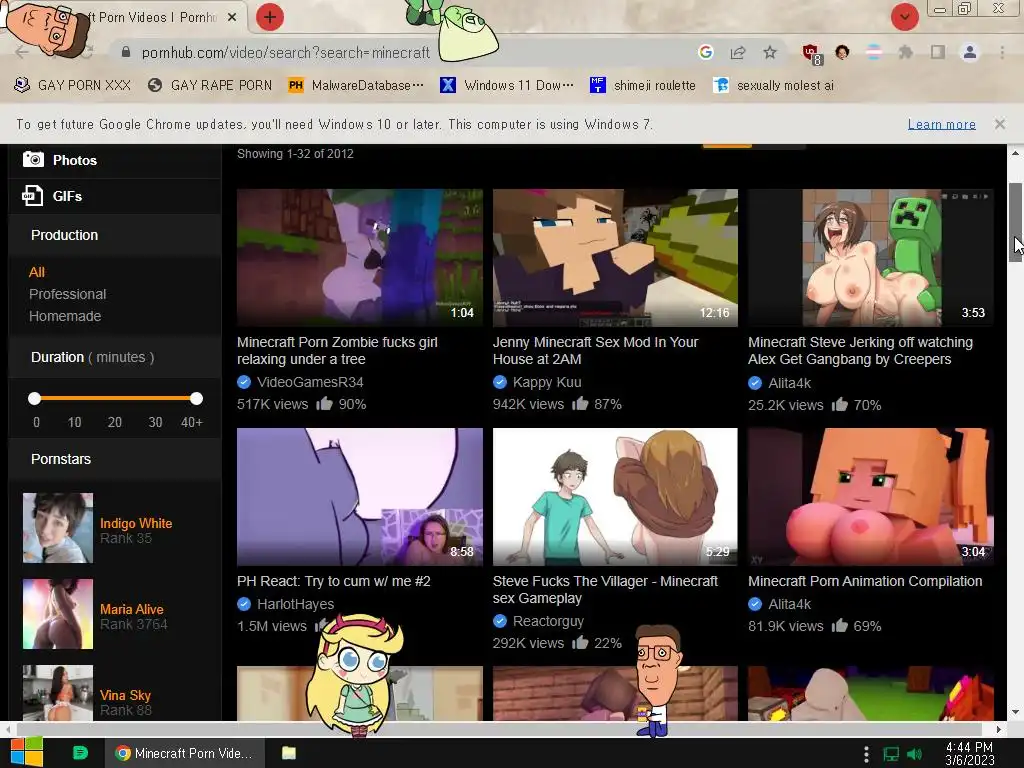Go back using the browser back arrow

tap(21, 52)
